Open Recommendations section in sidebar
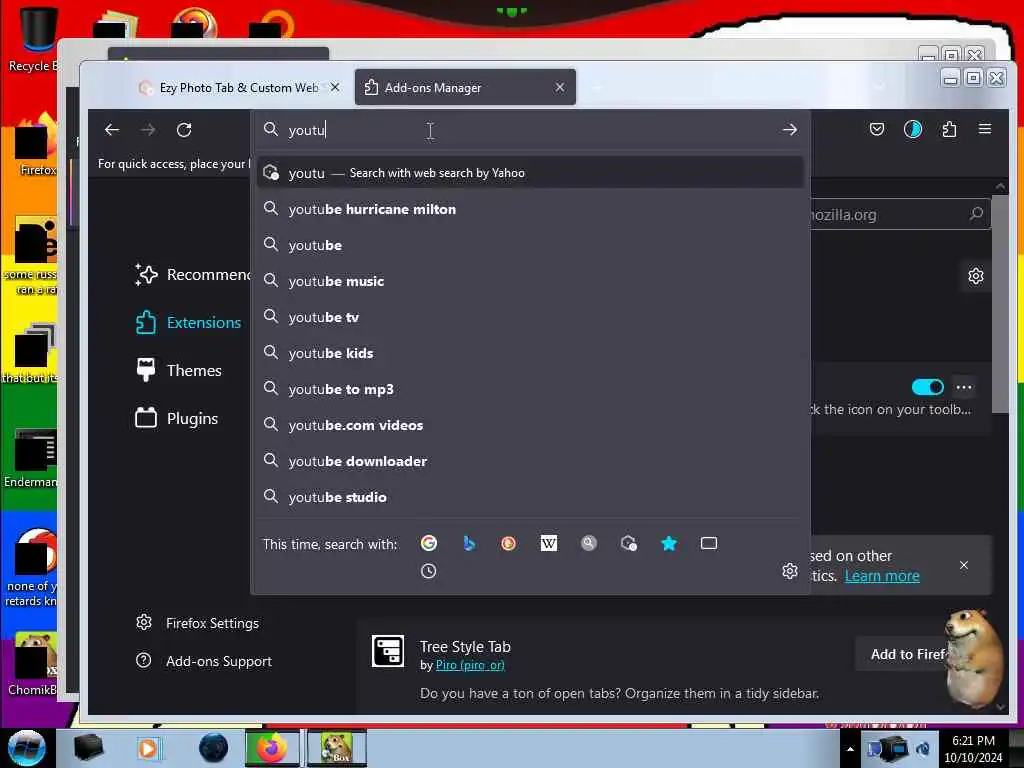The width and height of the screenshot is (1024, 768). pos(193,274)
